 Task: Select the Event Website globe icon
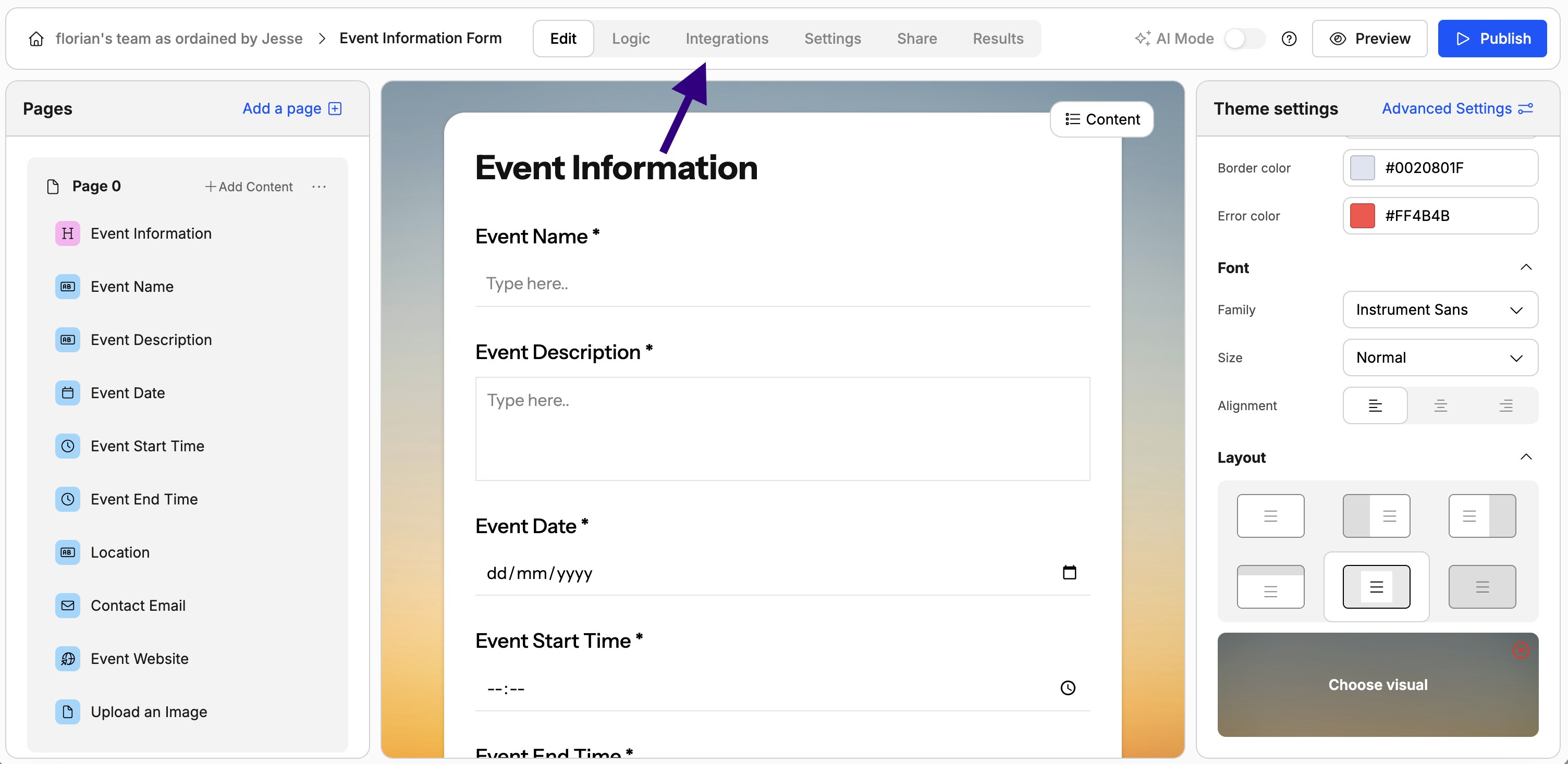(x=68, y=658)
